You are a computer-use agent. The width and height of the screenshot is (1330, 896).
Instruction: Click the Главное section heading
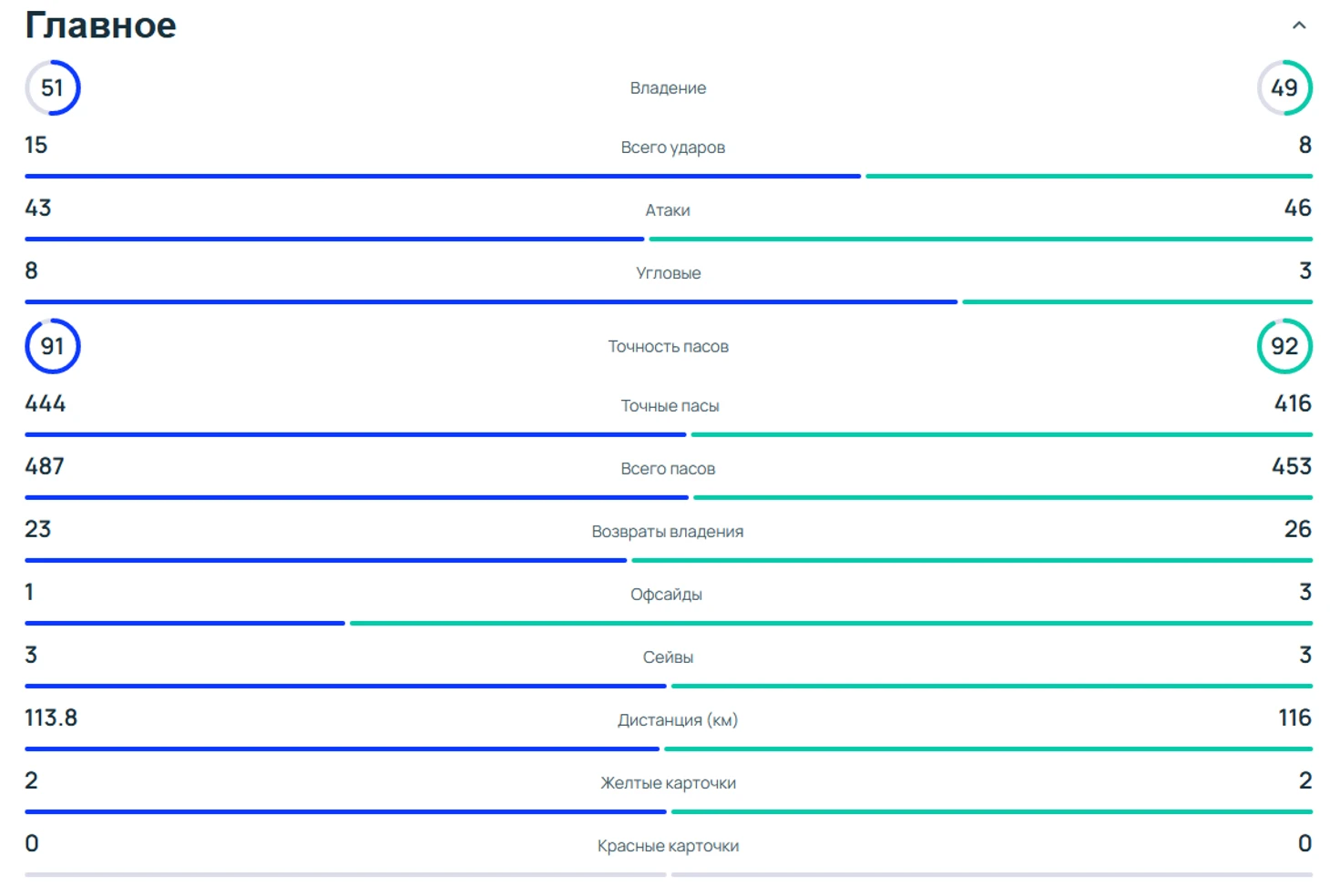pos(100,25)
